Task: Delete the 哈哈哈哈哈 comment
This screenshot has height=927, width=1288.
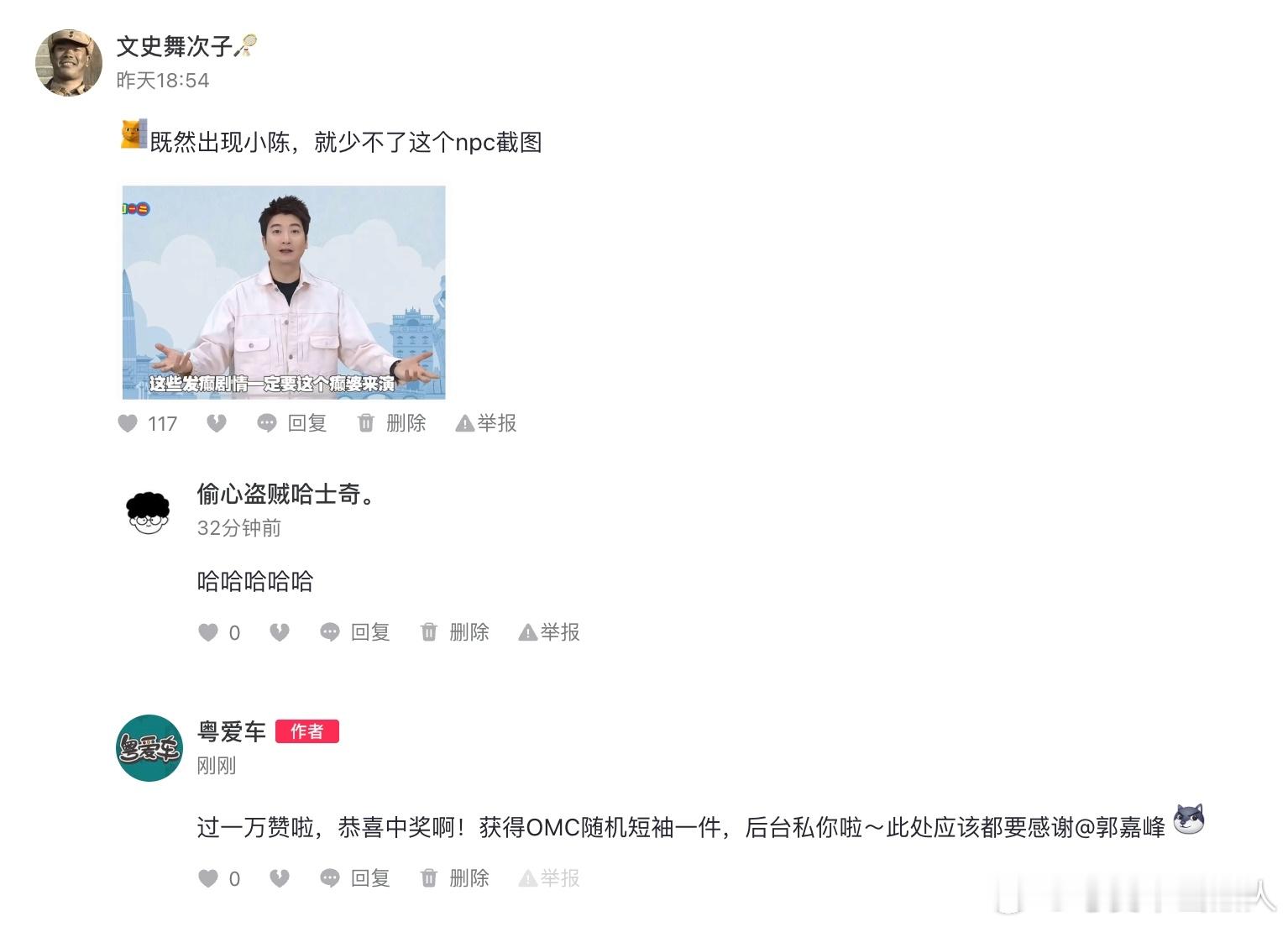Action: tap(455, 632)
